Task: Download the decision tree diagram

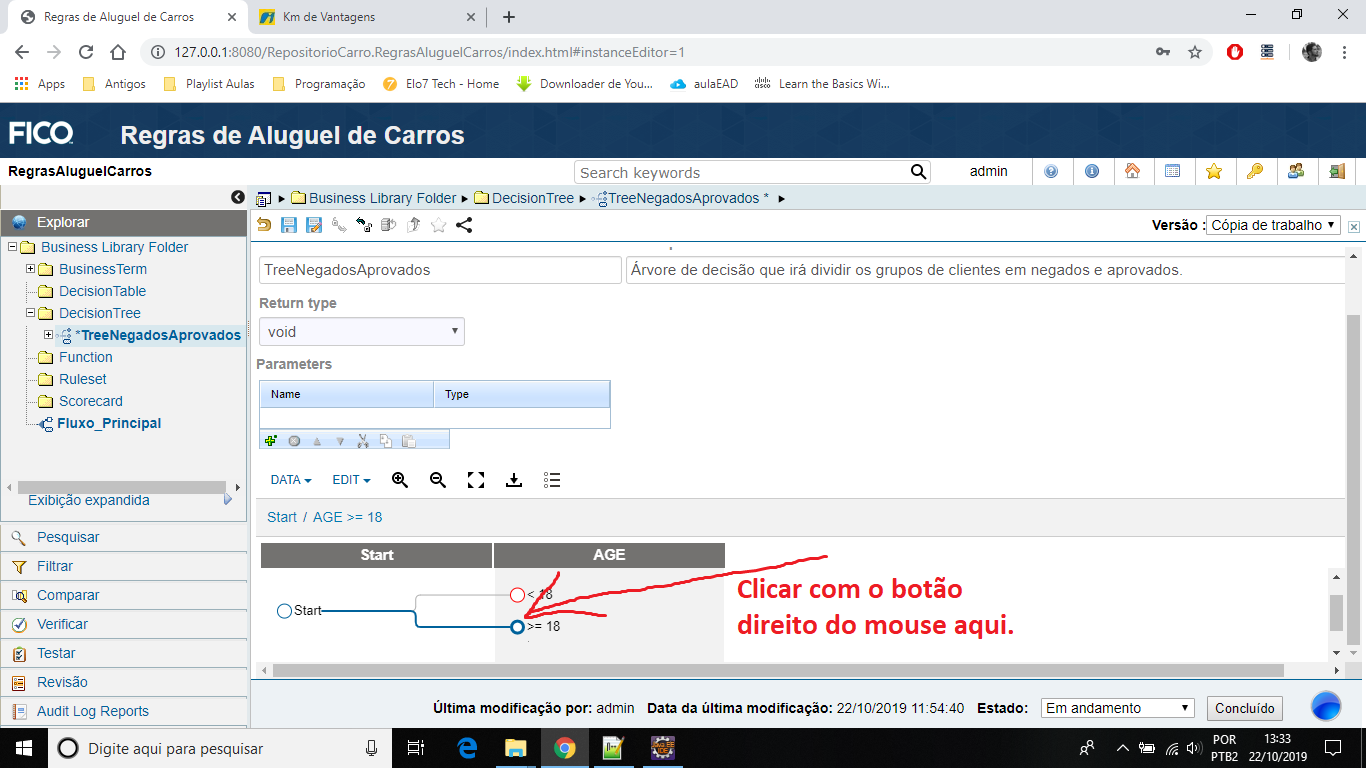Action: click(x=513, y=480)
